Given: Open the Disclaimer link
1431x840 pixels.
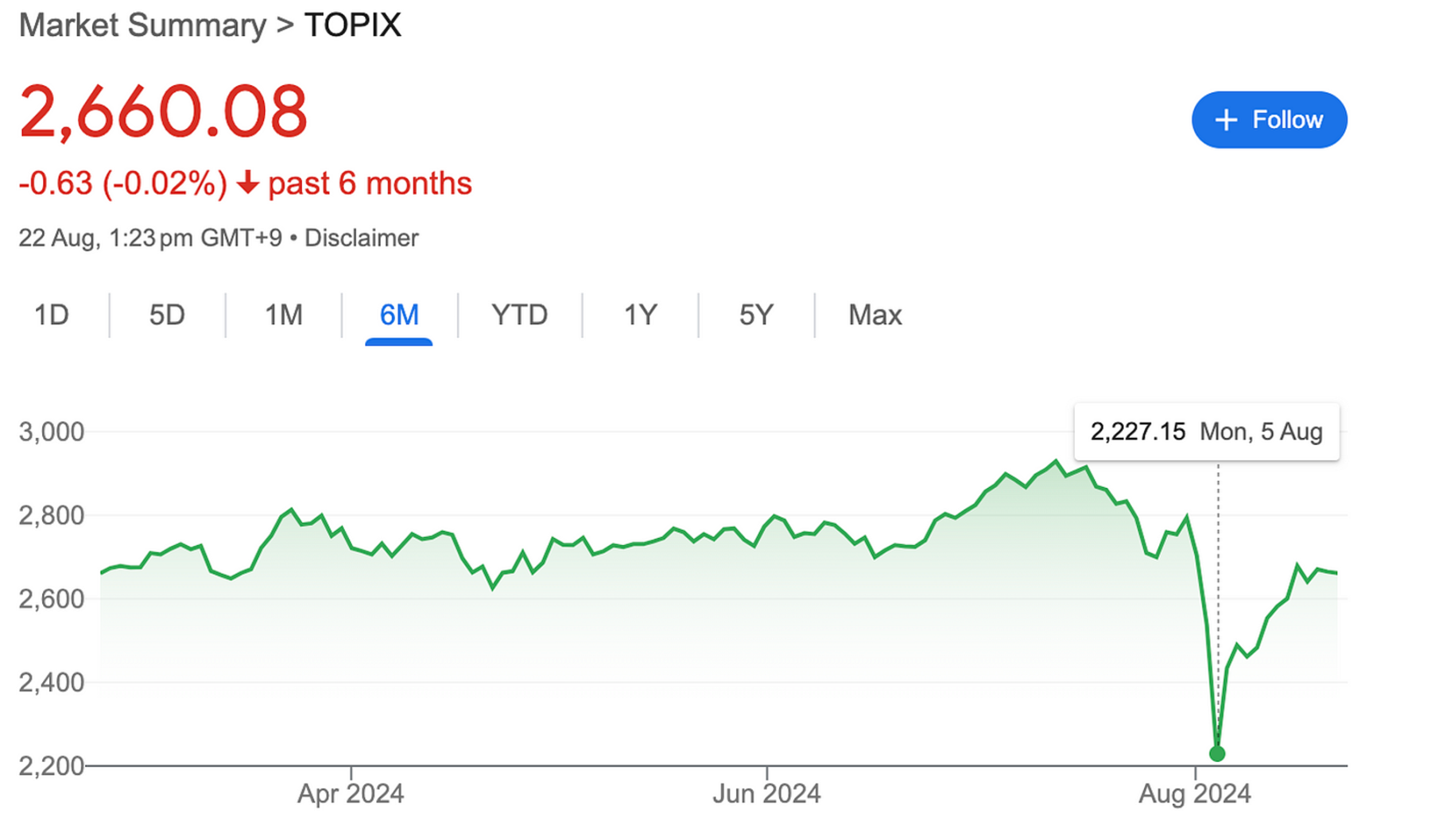Looking at the screenshot, I should pos(362,238).
